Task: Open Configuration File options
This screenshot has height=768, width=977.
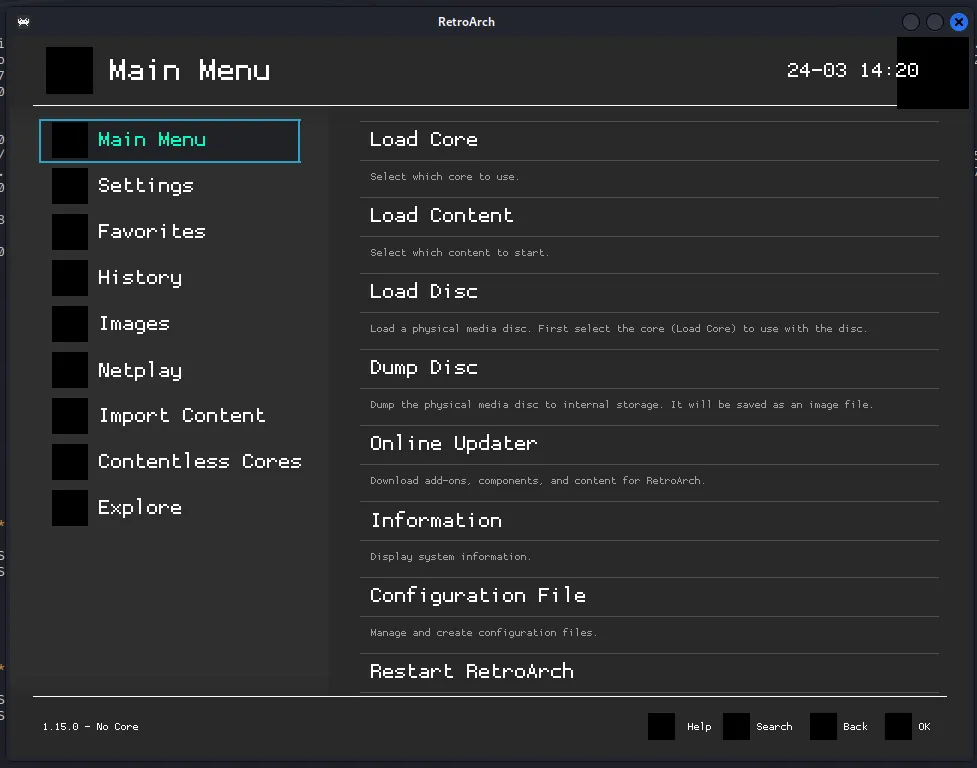Action: coord(477,596)
